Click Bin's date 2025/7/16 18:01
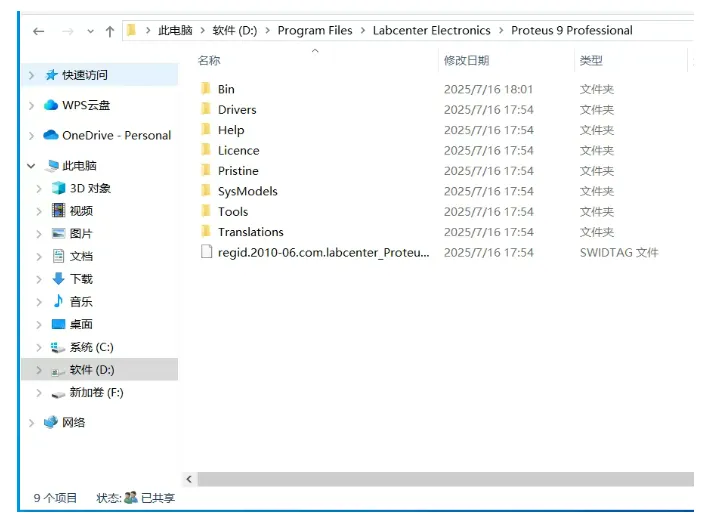The image size is (714, 521). tap(488, 89)
